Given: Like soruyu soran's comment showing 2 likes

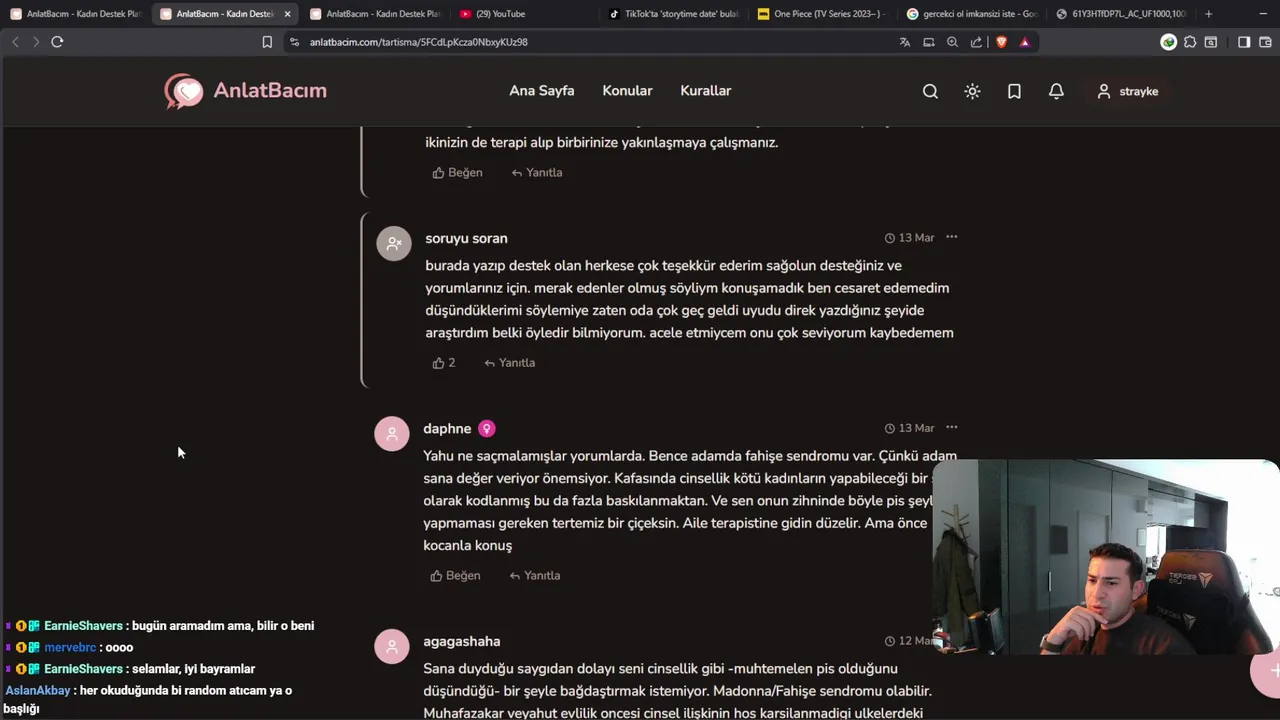Looking at the screenshot, I should coord(444,363).
